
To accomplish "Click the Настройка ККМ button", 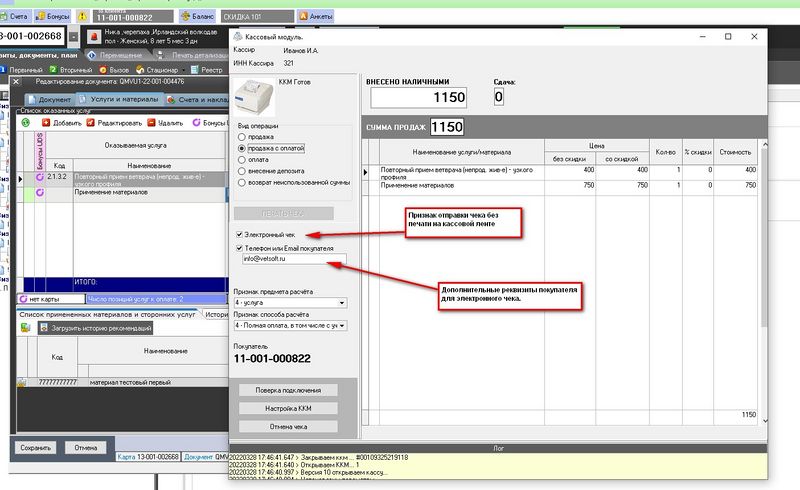I will coord(287,408).
